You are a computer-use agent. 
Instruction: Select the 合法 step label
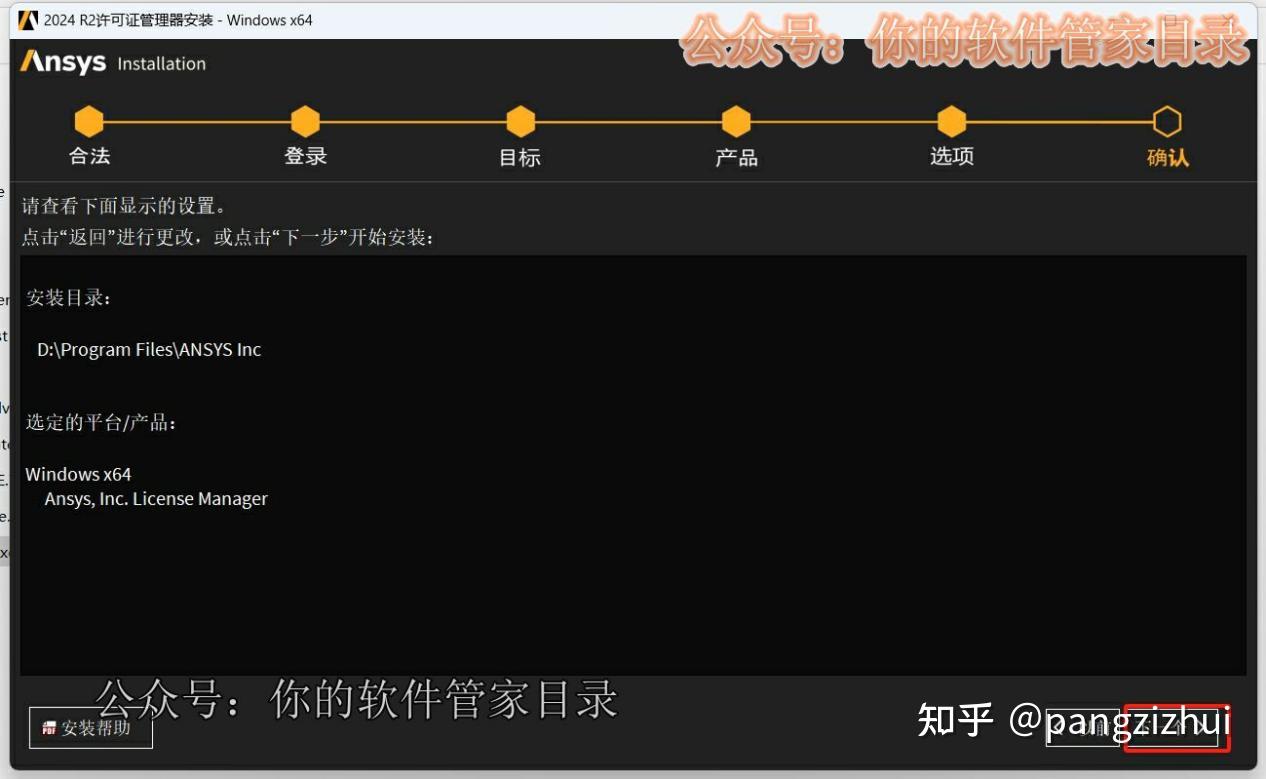click(x=88, y=157)
